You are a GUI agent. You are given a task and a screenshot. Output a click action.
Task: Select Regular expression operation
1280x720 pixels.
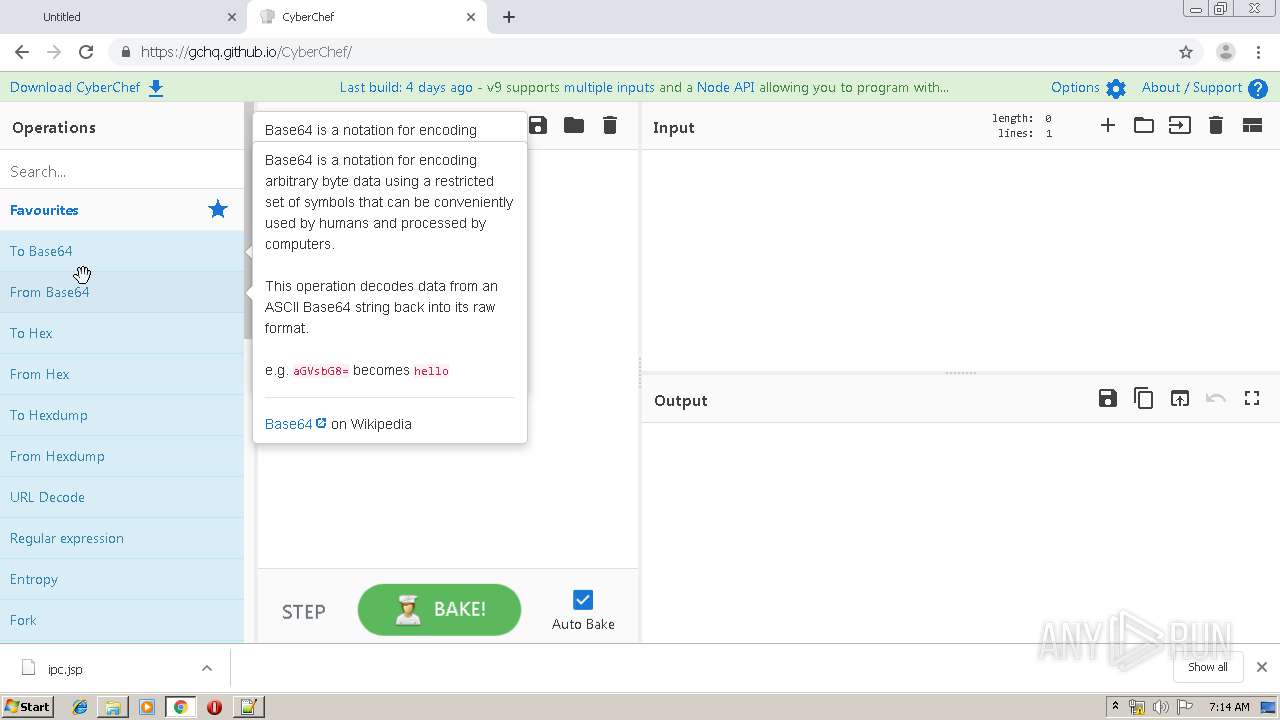pyautogui.click(x=121, y=538)
